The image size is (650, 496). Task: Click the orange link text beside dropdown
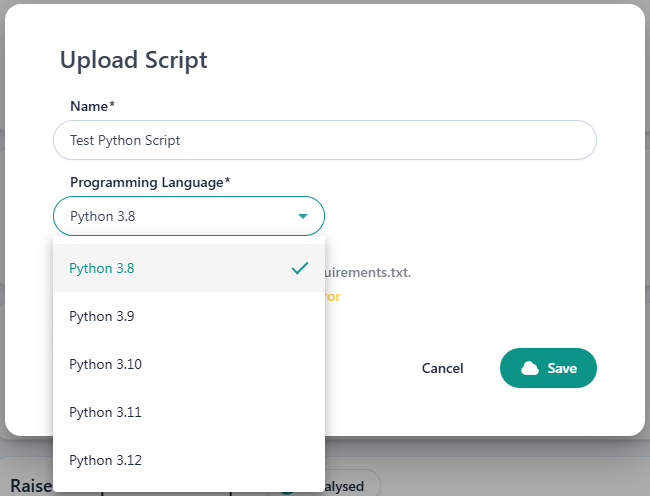332,296
